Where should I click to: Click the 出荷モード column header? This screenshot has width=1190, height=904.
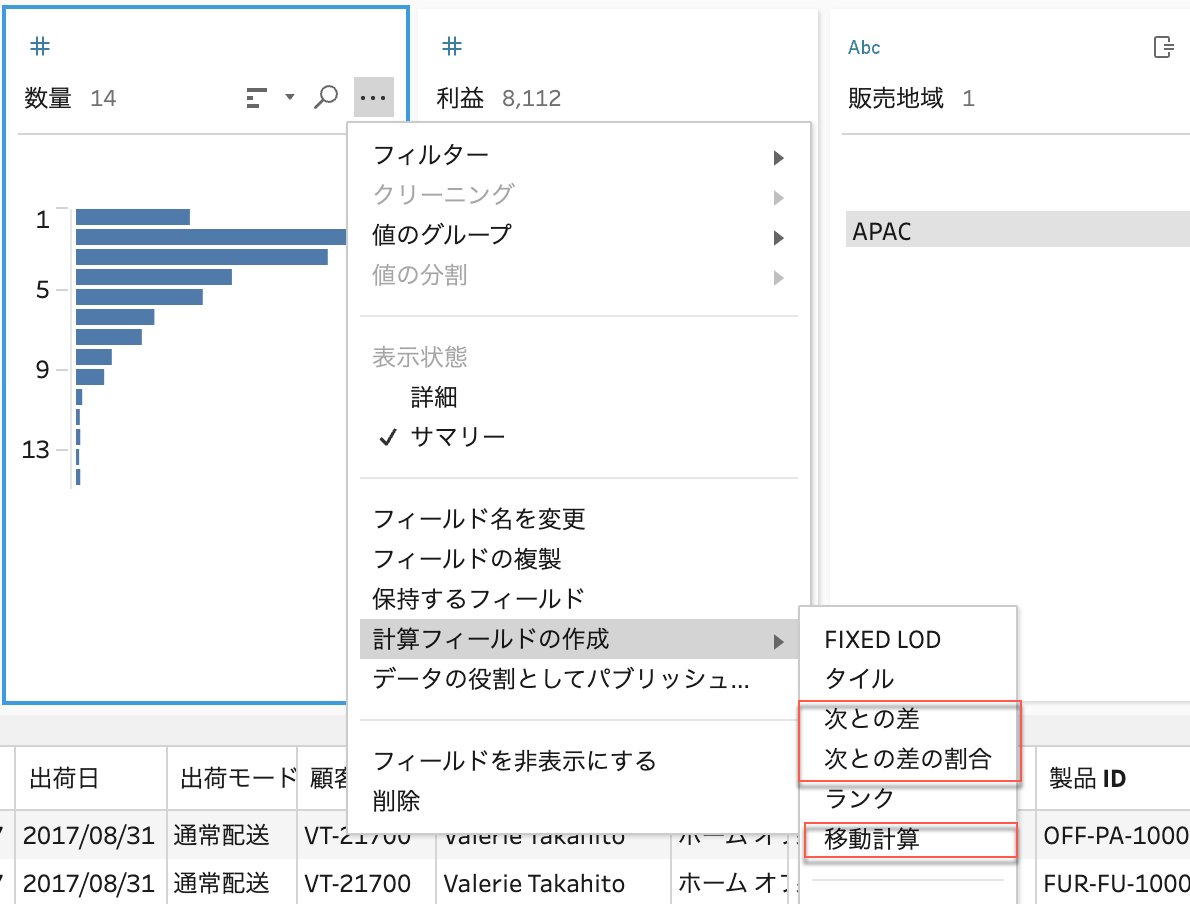pos(232,778)
